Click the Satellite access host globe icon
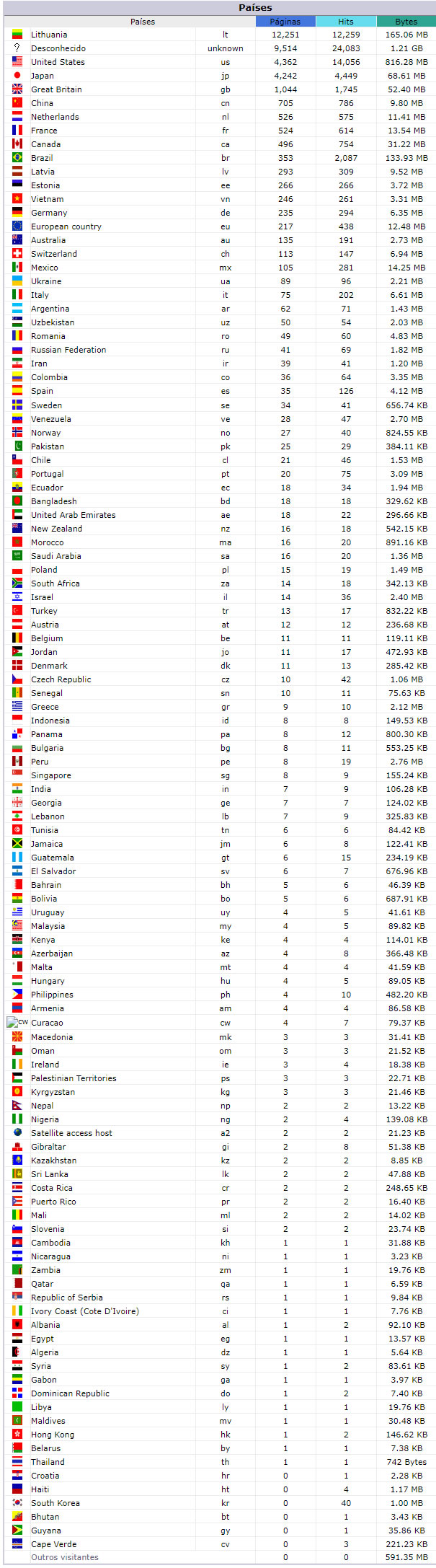The image size is (436, 1568). 17,1132
